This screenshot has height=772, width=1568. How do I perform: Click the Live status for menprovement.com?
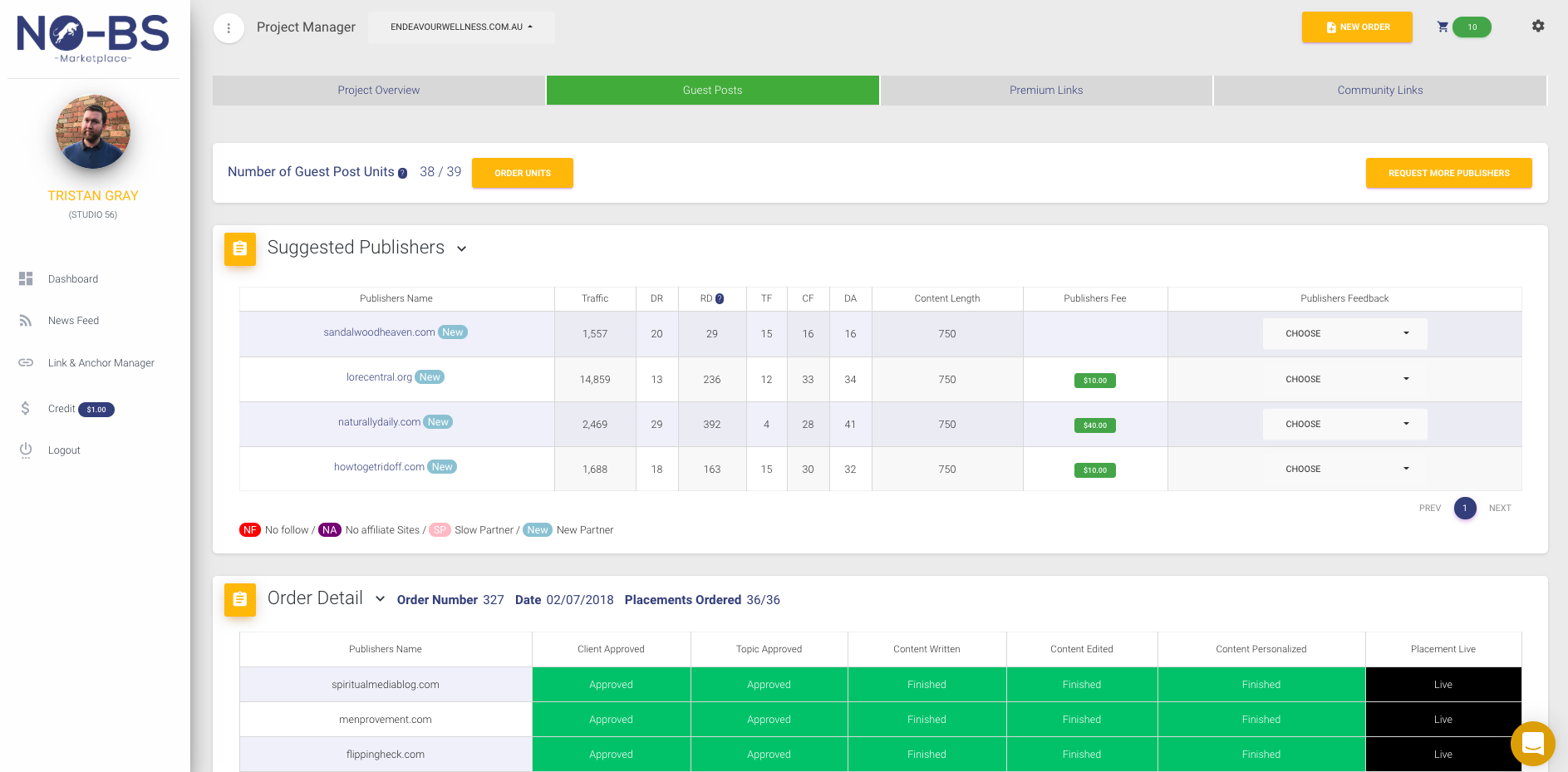point(1443,720)
